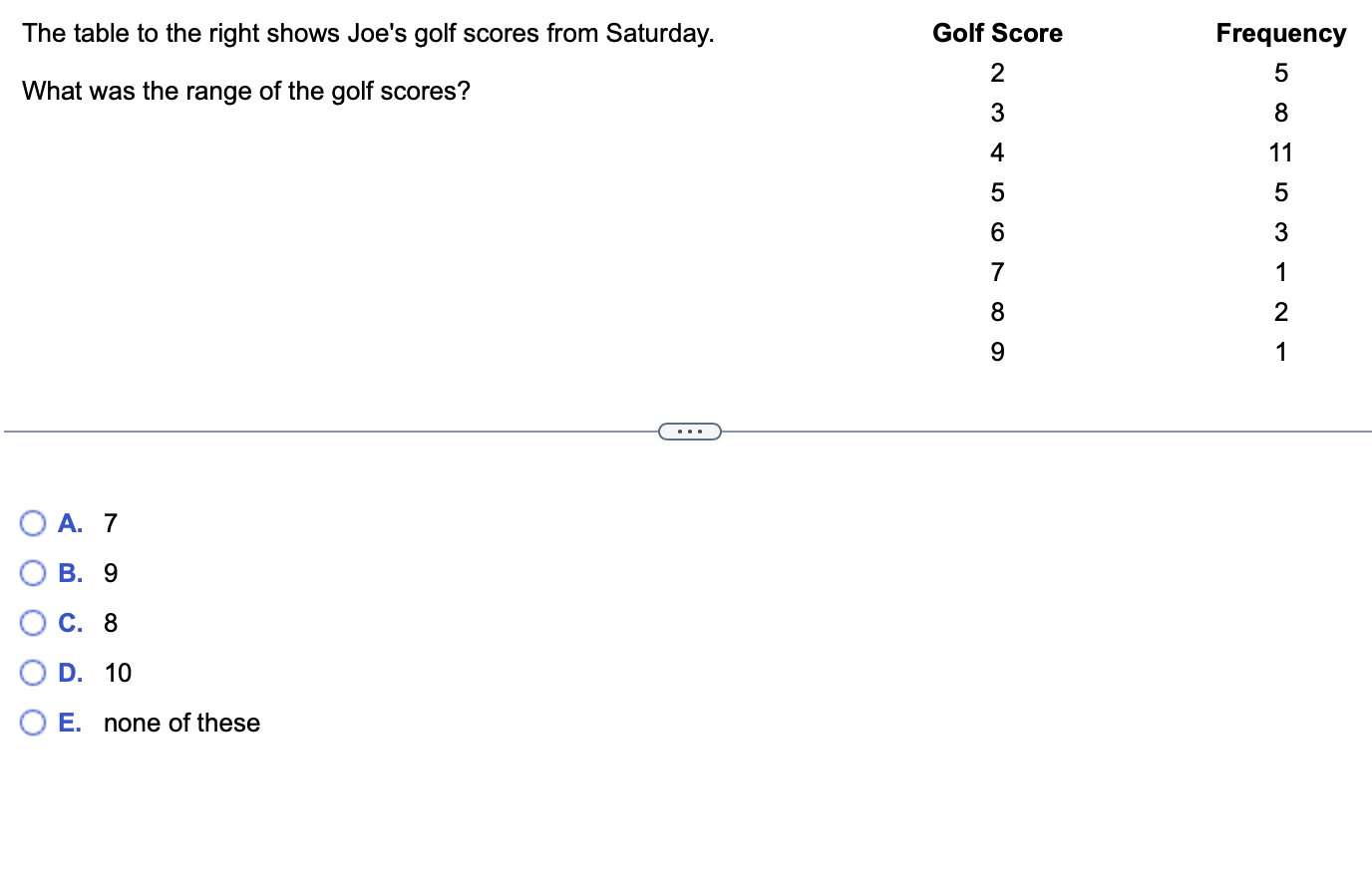
Task: Click answer label B with value 9
Action: 88,573
